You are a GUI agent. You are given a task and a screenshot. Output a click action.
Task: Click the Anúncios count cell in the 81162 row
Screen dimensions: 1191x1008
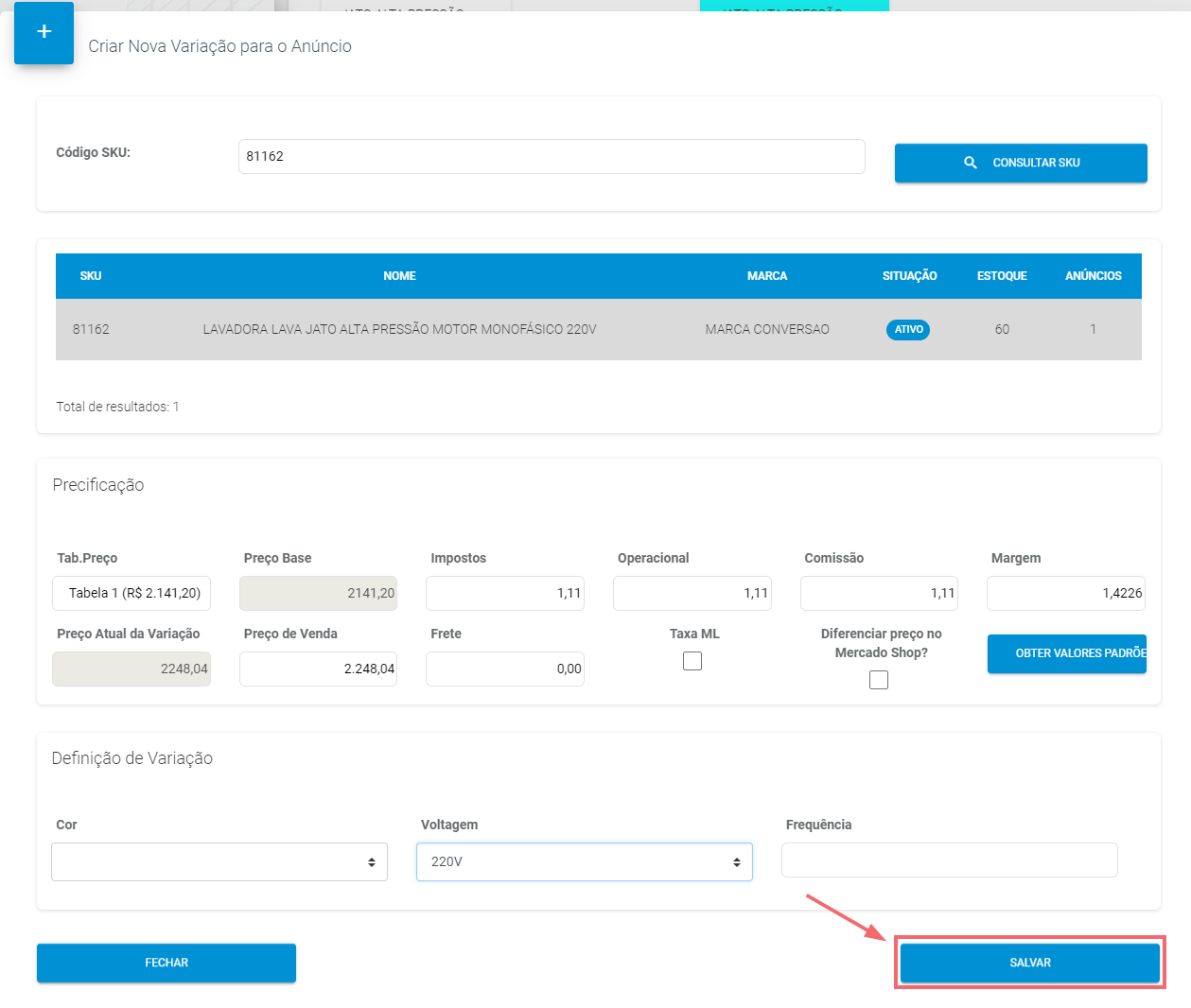tap(1094, 329)
